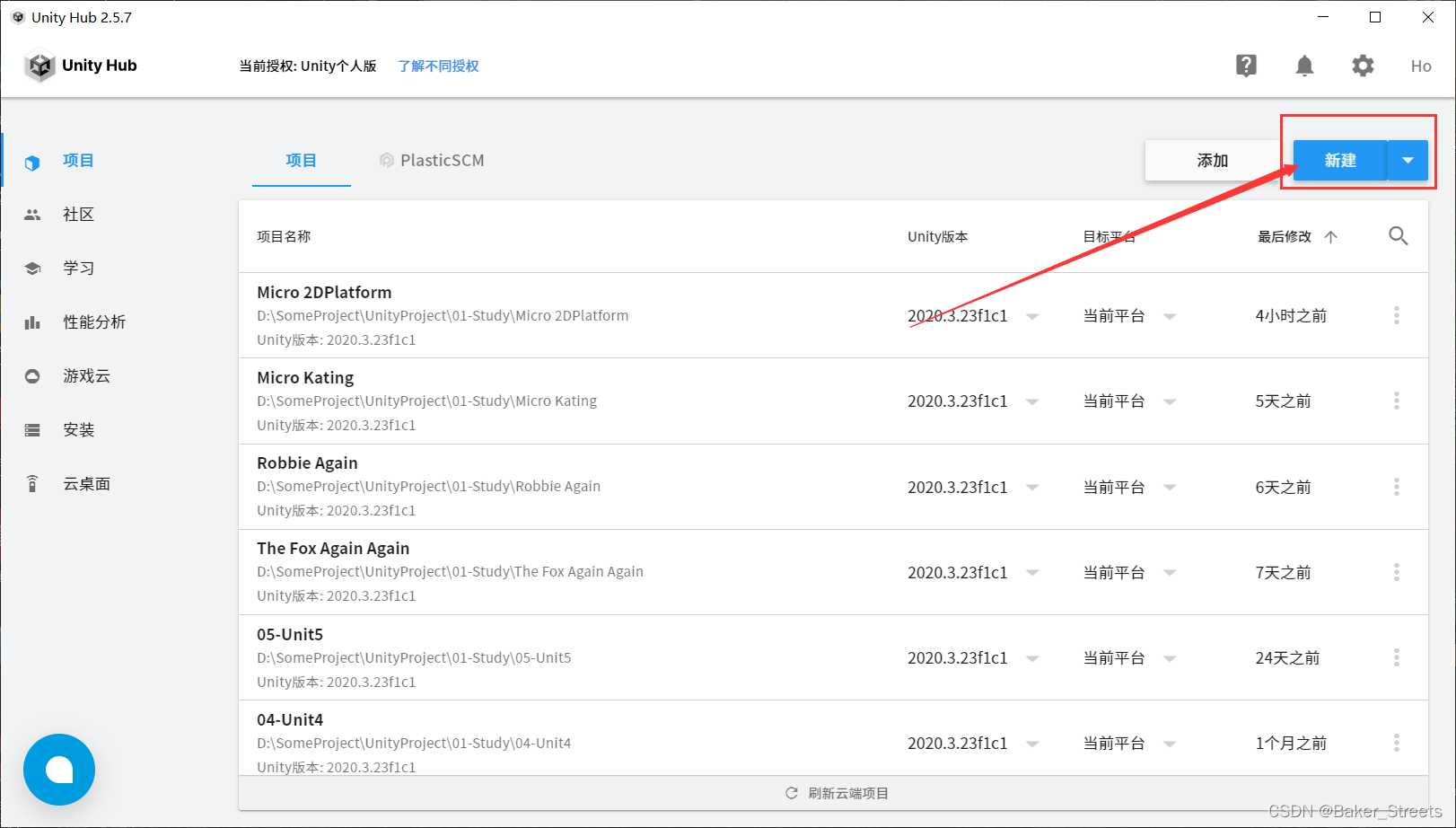Switch to the 项目 tab
This screenshot has height=828, width=1456.
pos(301,161)
